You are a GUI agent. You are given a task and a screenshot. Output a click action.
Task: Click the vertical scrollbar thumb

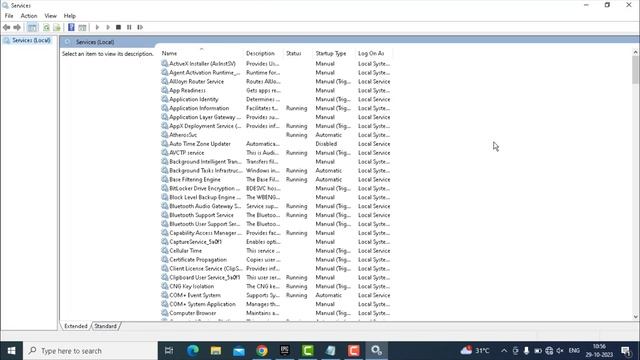tap(636, 70)
